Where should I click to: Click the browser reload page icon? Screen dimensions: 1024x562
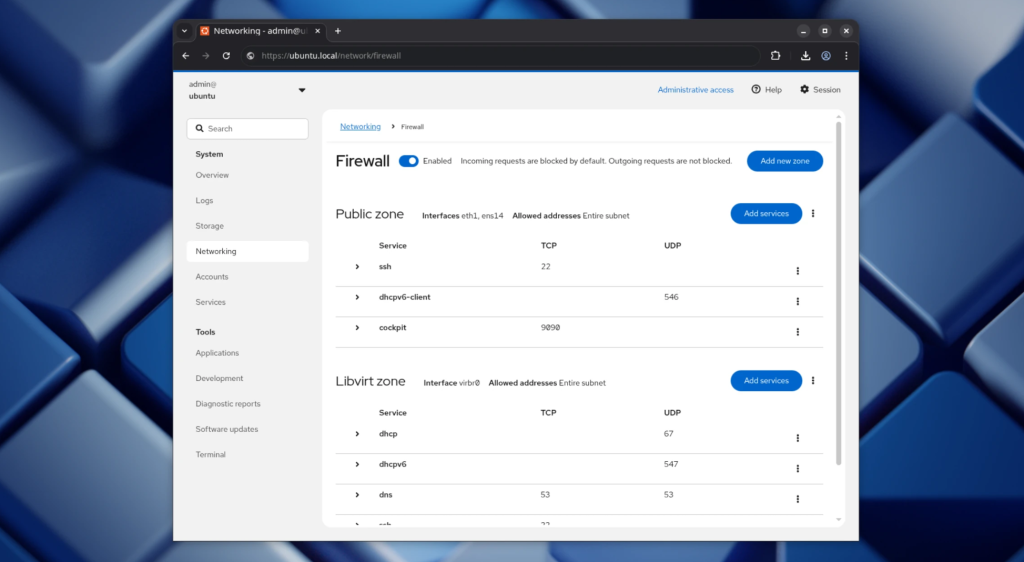tap(226, 56)
